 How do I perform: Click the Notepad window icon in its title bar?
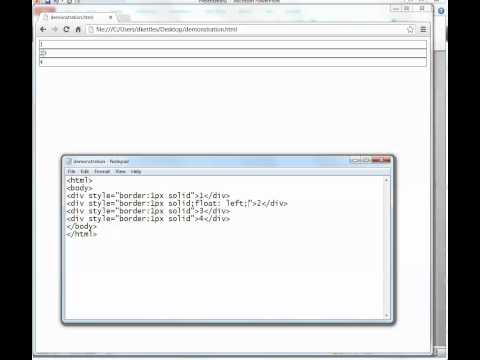tap(69, 161)
